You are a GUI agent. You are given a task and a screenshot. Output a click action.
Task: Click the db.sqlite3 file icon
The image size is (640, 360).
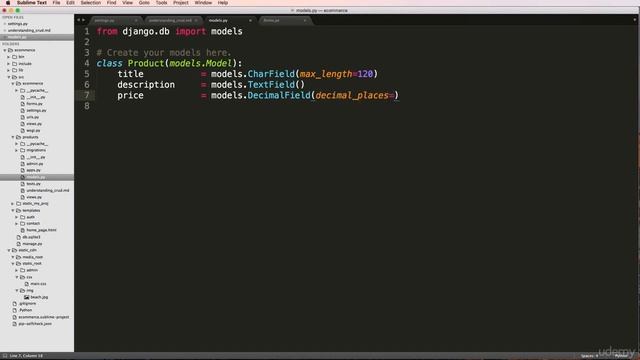pyautogui.click(x=18, y=237)
